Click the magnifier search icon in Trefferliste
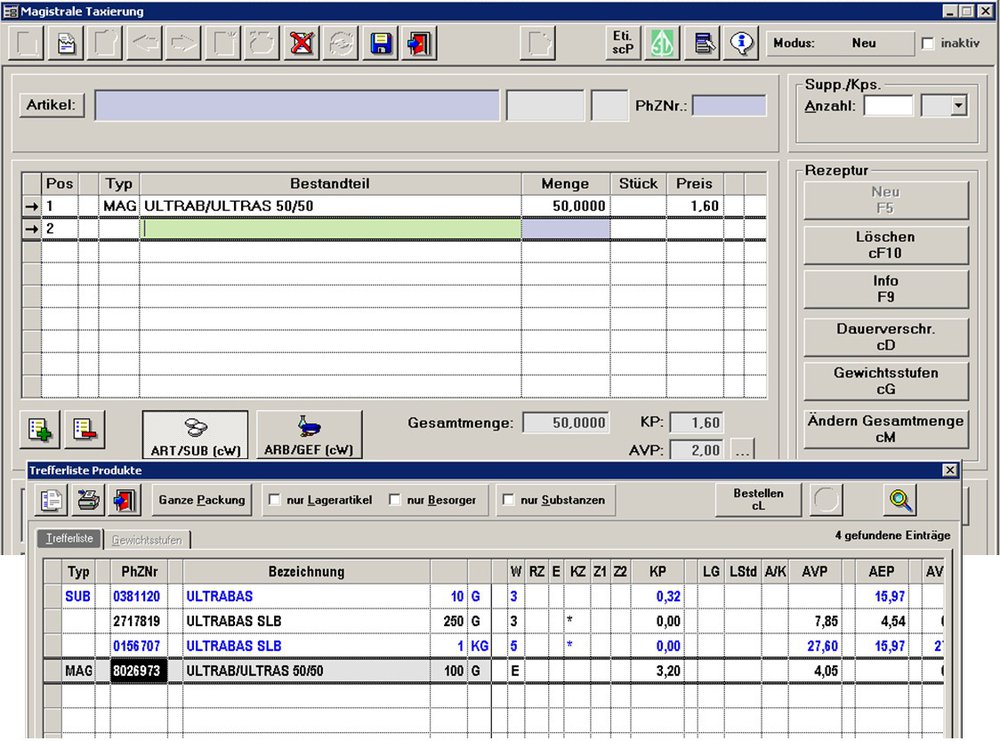The image size is (1000, 741). [x=900, y=499]
